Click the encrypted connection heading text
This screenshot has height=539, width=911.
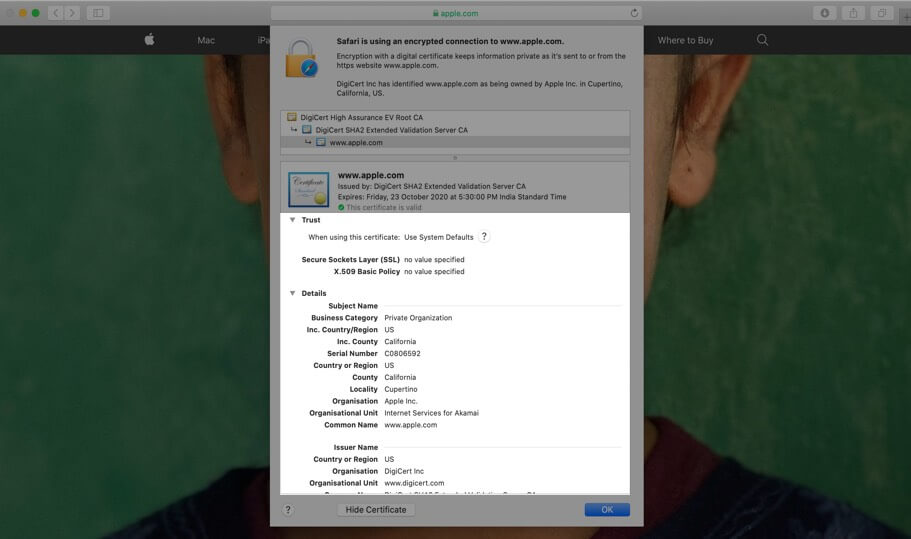pos(450,41)
